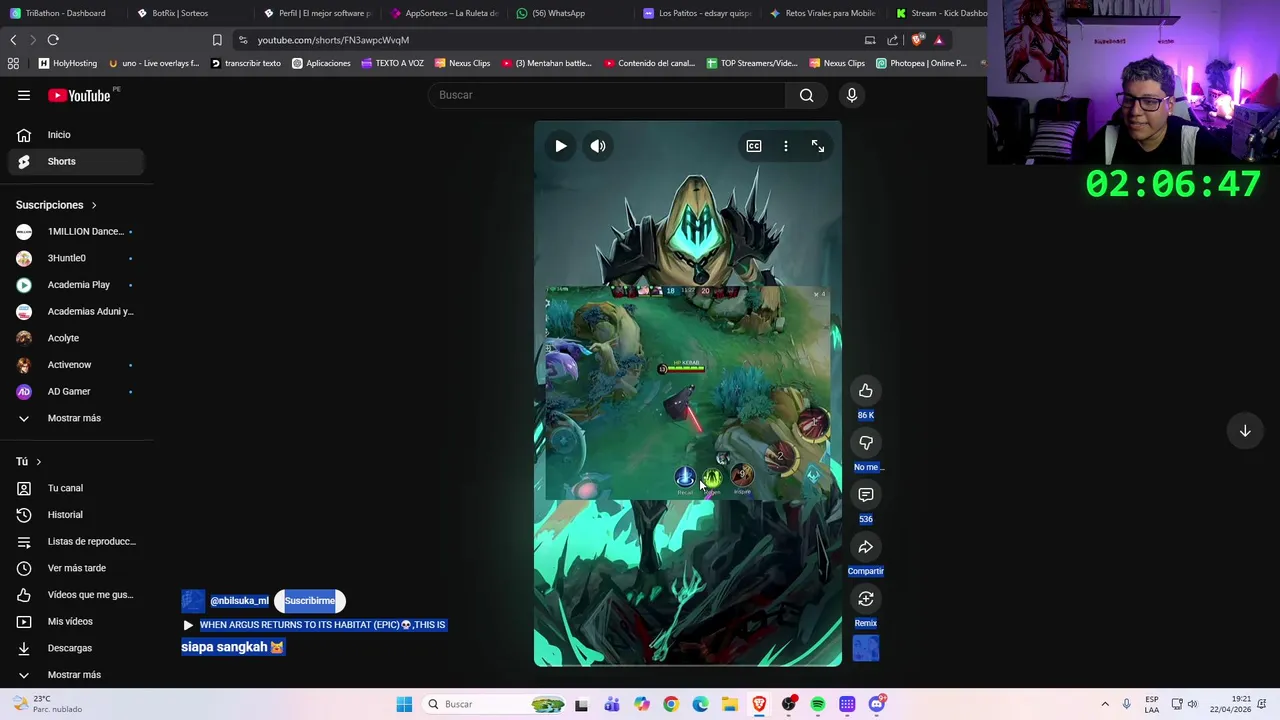Click the search magnifier button
This screenshot has width=1280, height=720.
[x=807, y=95]
